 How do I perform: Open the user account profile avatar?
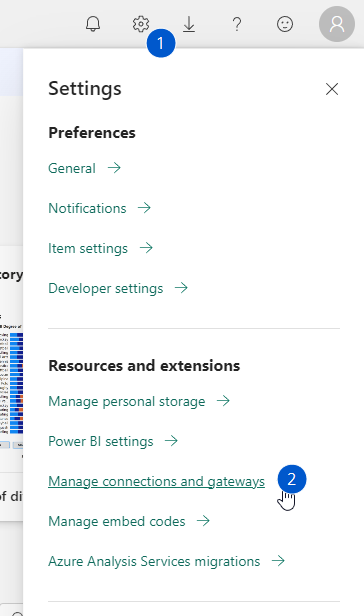(x=337, y=24)
